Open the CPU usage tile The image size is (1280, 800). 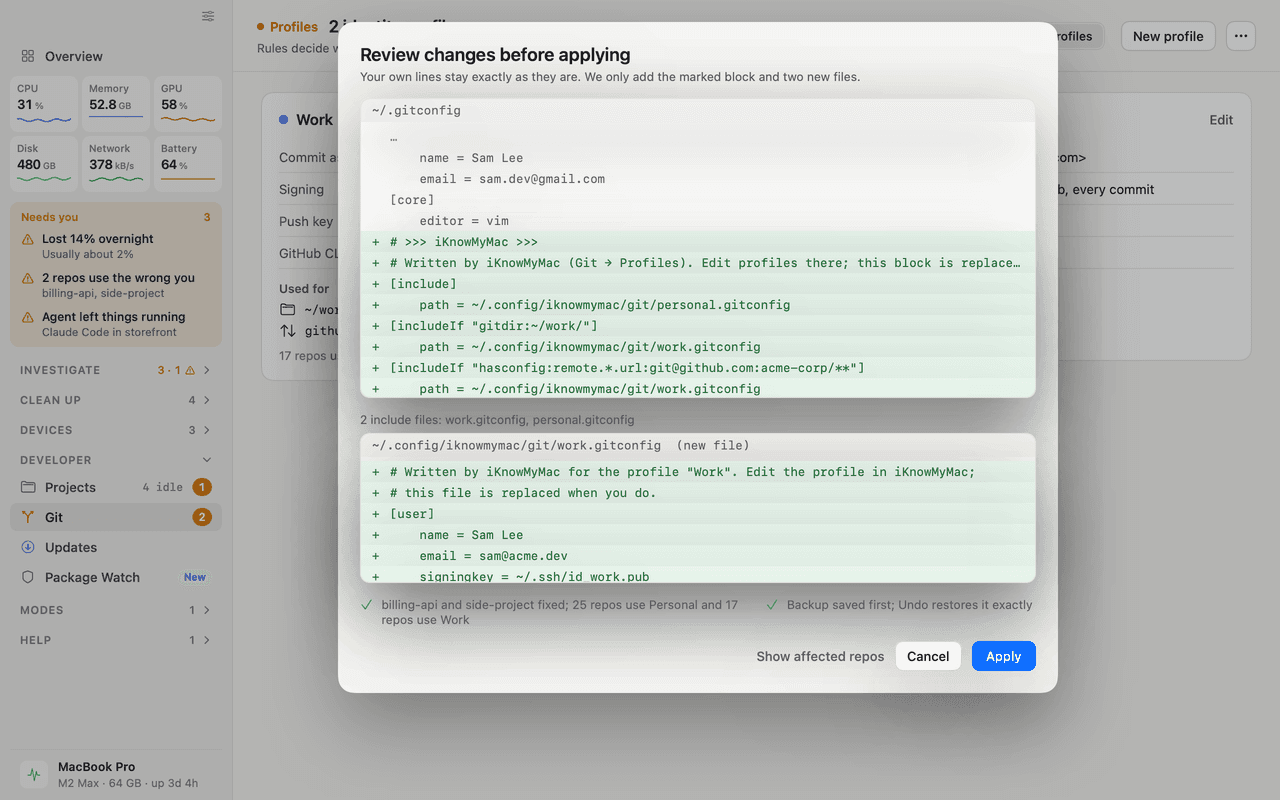tap(44, 103)
